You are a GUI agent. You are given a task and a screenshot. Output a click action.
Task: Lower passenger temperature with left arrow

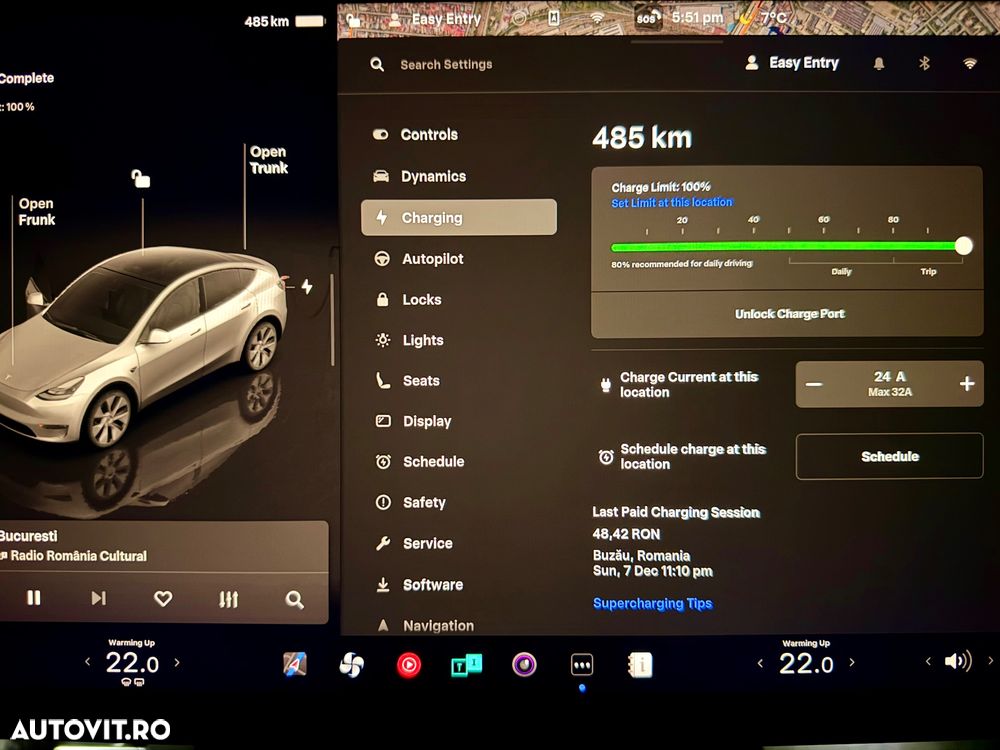[x=760, y=663]
